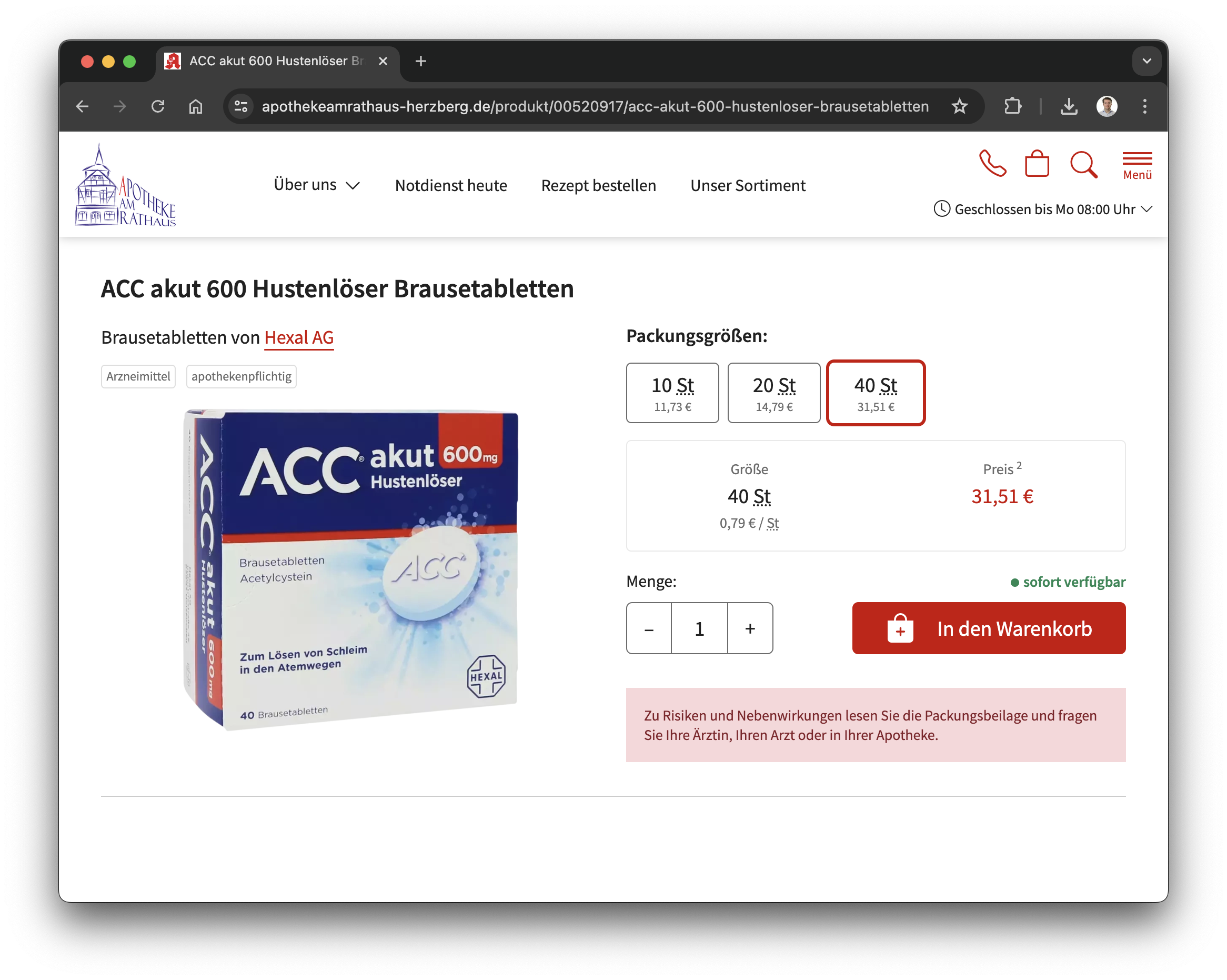
Task: Go to Rezept bestellen
Action: pyautogui.click(x=598, y=186)
